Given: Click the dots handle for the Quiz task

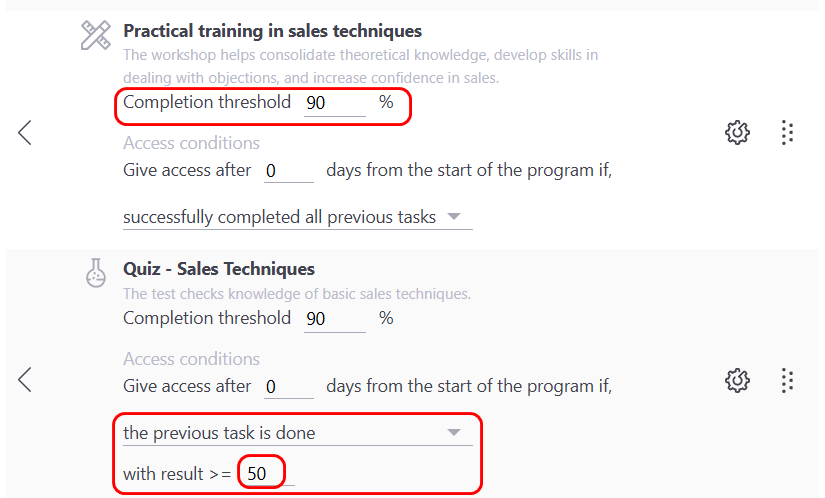Looking at the screenshot, I should (x=787, y=380).
